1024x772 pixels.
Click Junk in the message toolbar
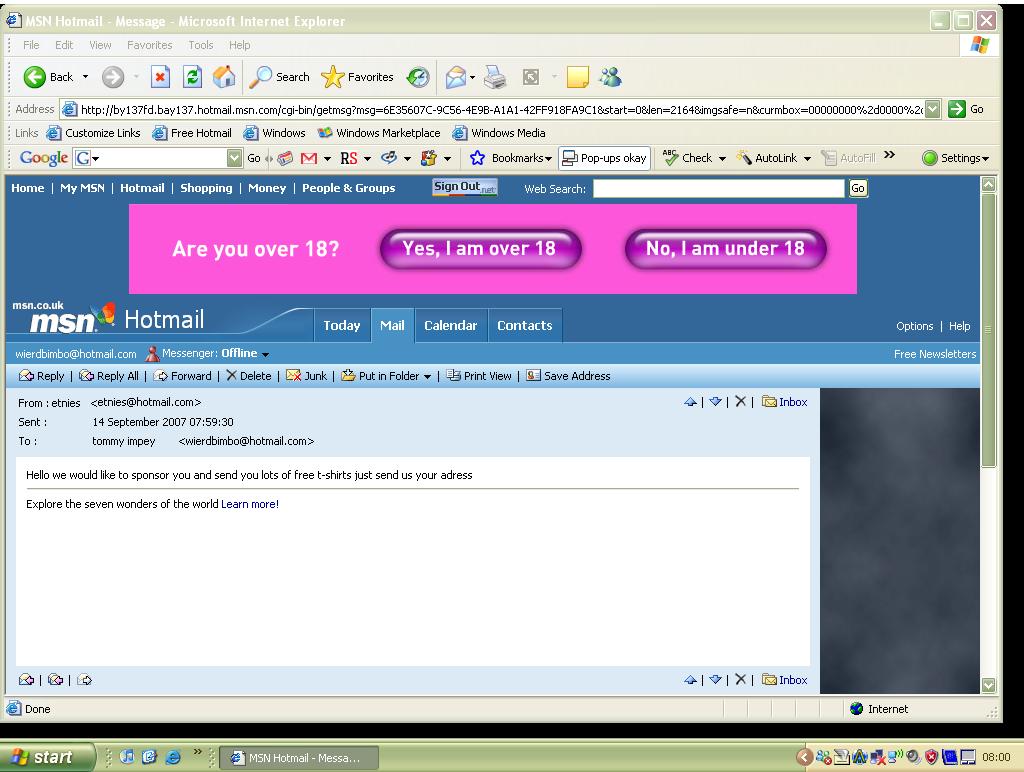tap(307, 376)
